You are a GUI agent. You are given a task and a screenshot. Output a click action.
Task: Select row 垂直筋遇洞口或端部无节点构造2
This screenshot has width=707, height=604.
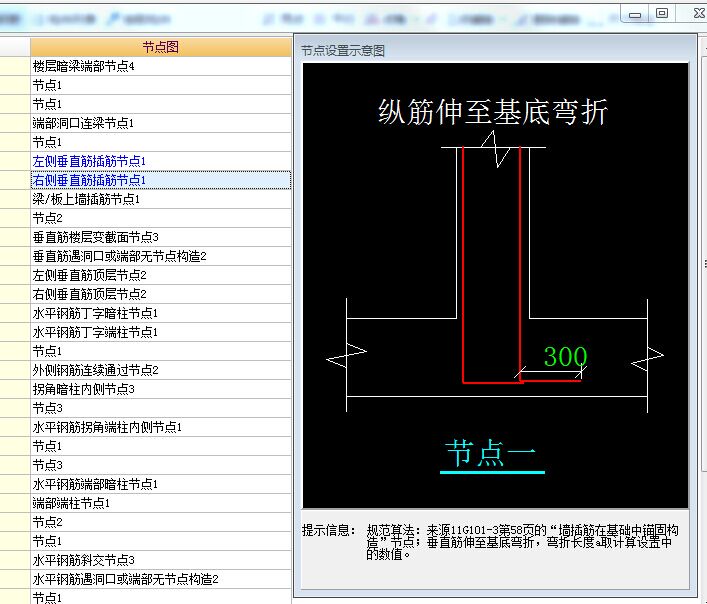click(161, 256)
